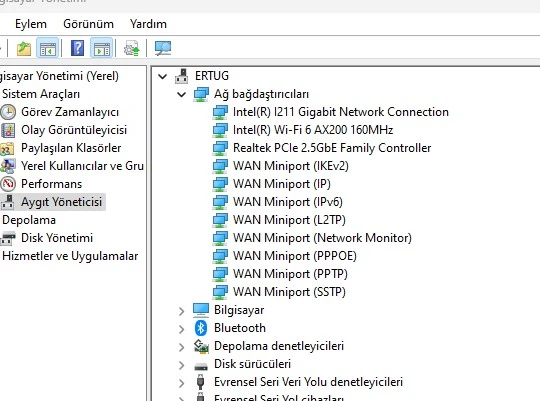Select Intel(R) I211 Gigabit Network Connection
Image resolution: width=540 pixels, height=401 pixels.
[x=341, y=112]
